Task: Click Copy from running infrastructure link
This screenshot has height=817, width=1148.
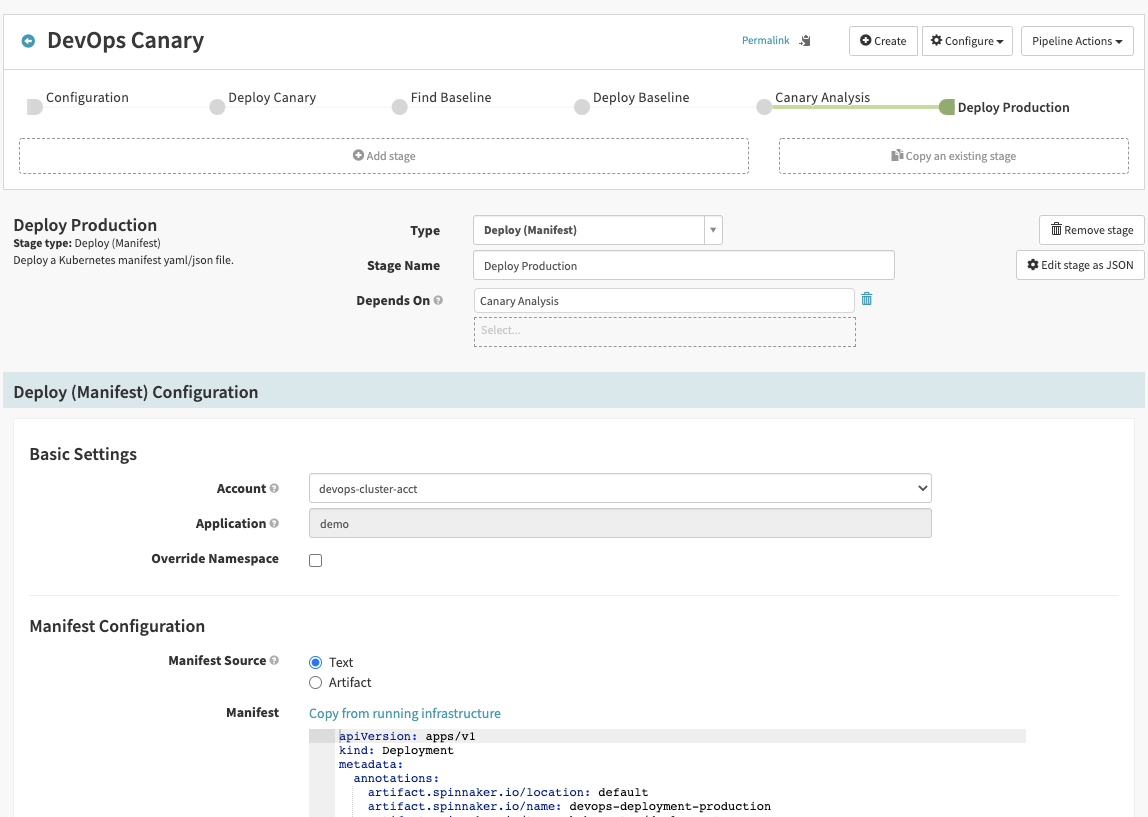Action: click(405, 714)
